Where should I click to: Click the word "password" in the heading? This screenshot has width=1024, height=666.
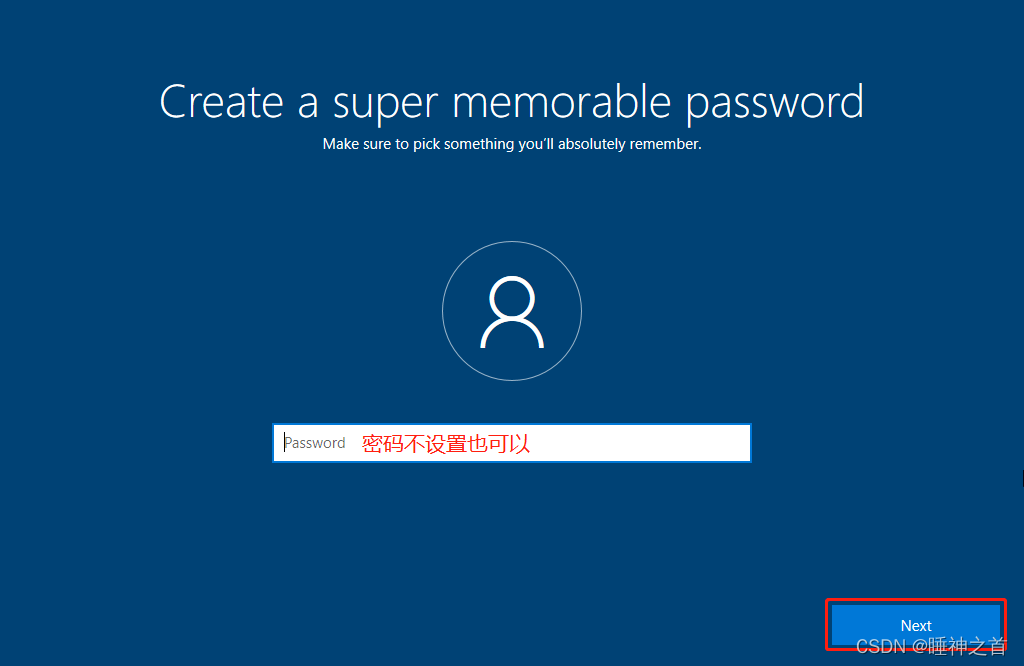point(775,103)
